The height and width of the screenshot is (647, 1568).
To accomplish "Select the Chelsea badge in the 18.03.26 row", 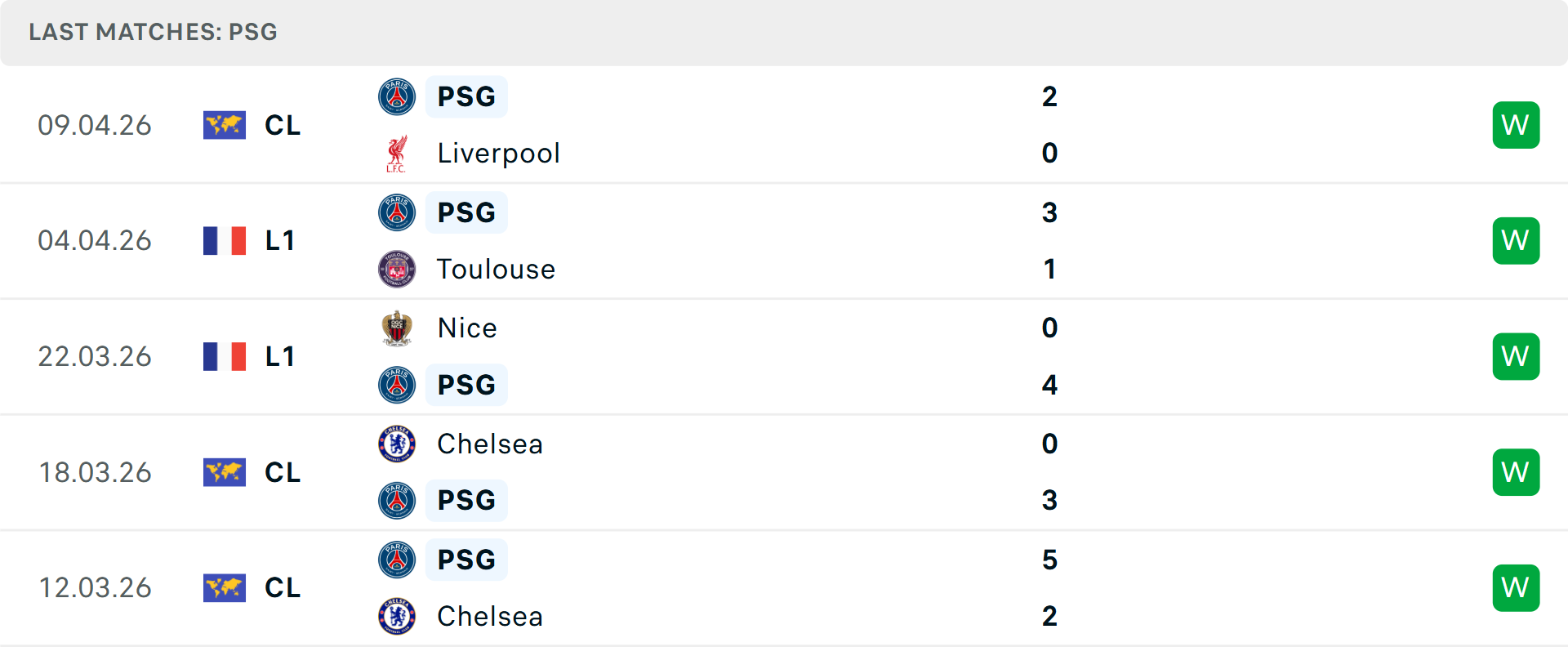I will point(397,444).
